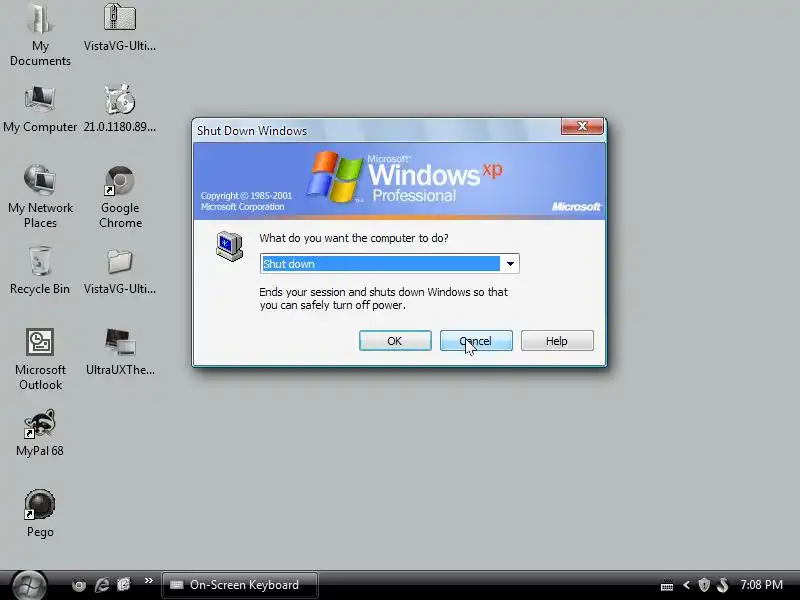Open the Pego shortcut icon
Image resolution: width=800 pixels, height=600 pixels.
coord(40,513)
